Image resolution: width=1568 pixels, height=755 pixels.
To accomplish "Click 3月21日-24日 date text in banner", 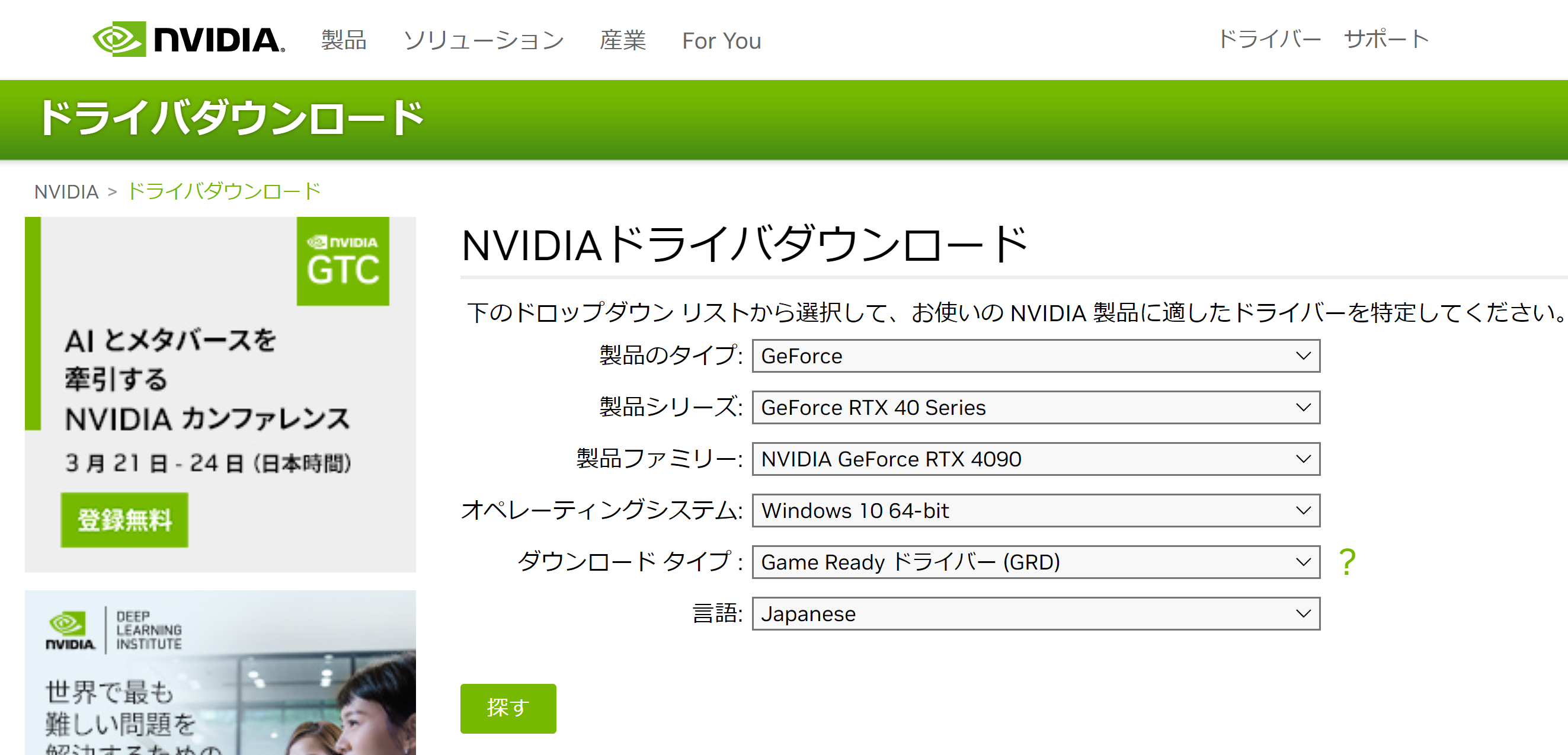I will pyautogui.click(x=208, y=463).
